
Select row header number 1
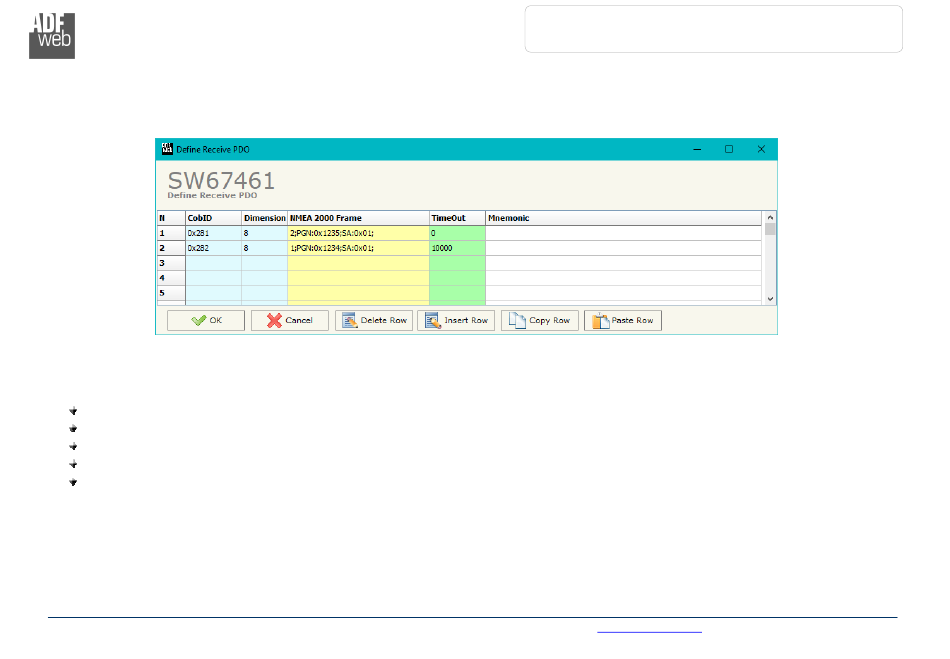[171, 233]
